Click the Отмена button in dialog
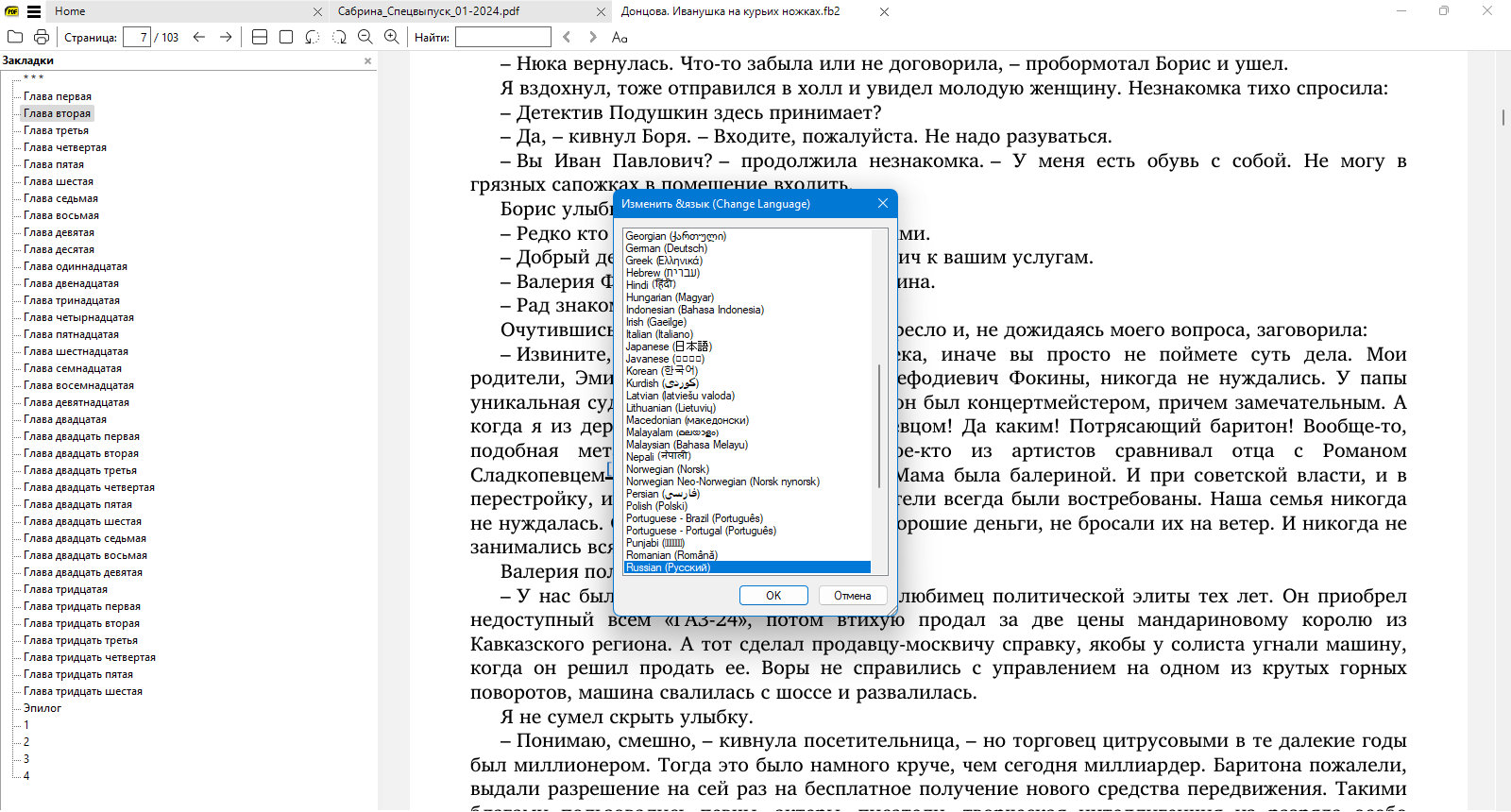This screenshot has height=812, width=1511. pos(852,596)
